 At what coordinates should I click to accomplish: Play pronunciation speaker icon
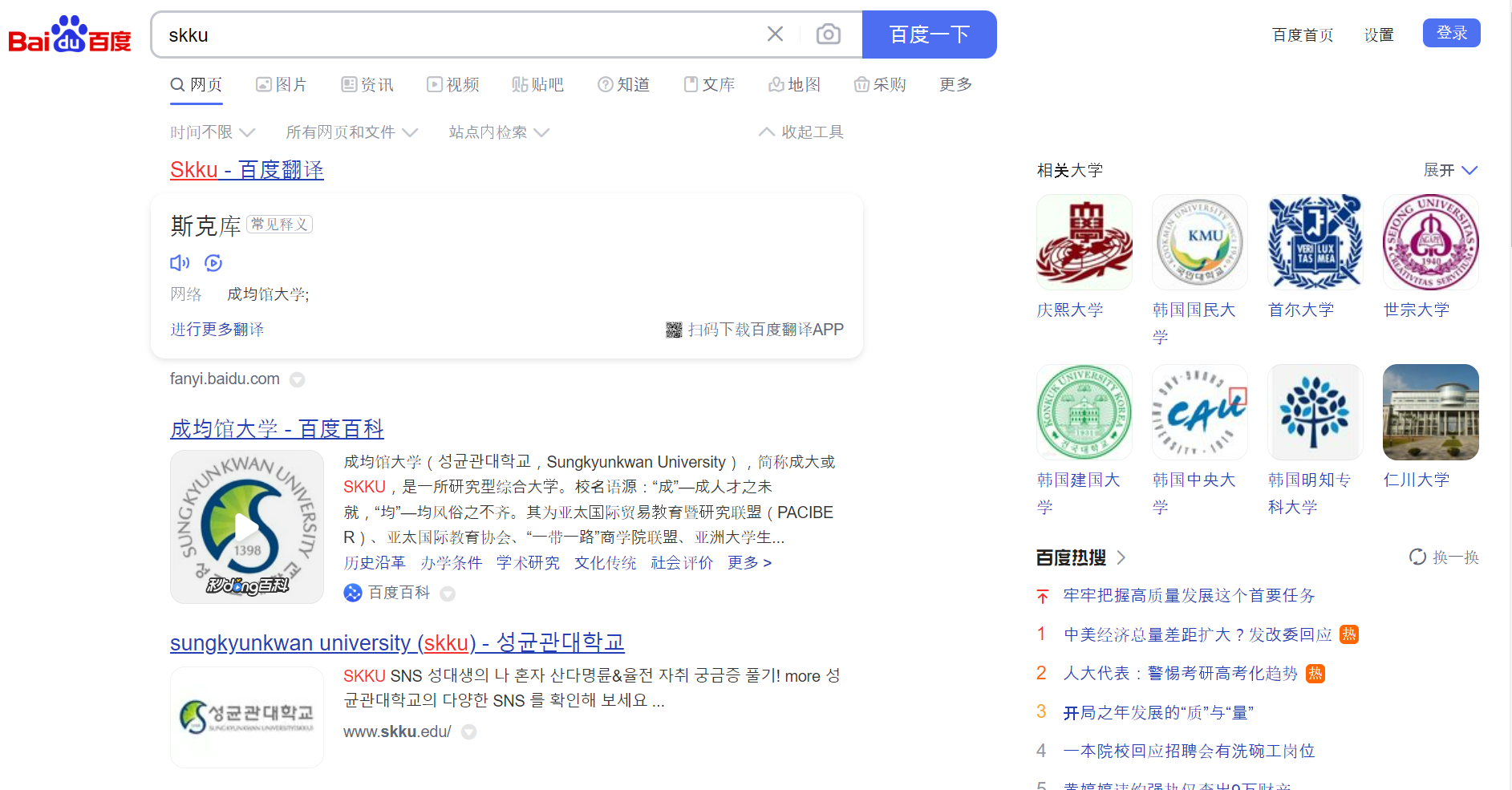click(180, 262)
